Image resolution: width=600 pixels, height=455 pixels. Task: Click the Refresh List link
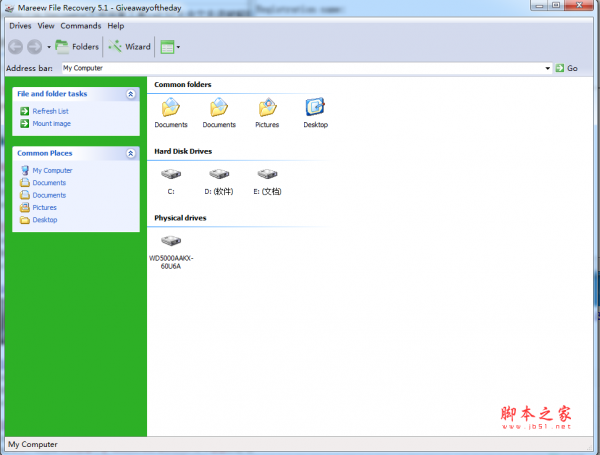click(51, 111)
